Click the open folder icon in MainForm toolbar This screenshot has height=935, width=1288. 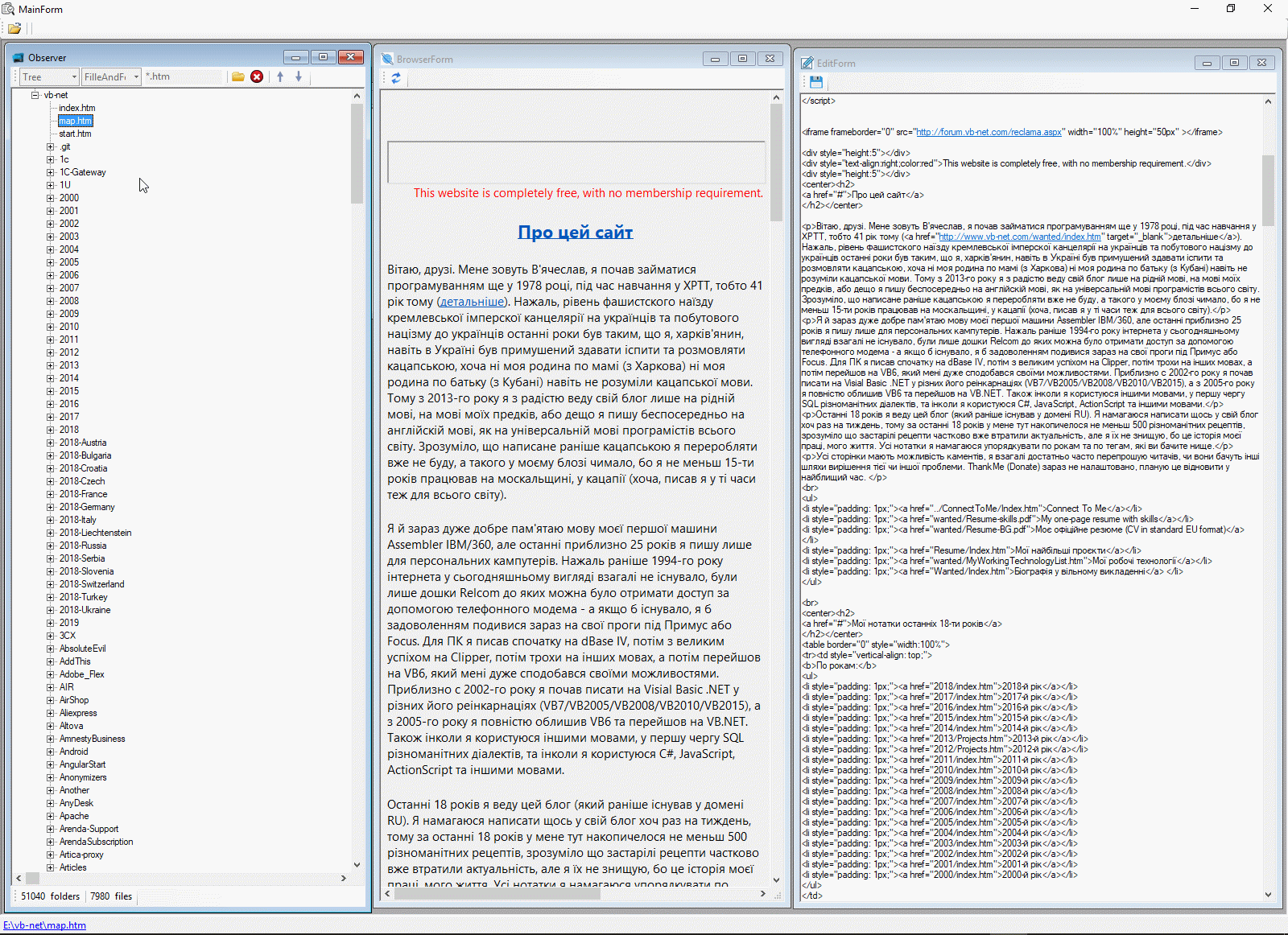(14, 28)
